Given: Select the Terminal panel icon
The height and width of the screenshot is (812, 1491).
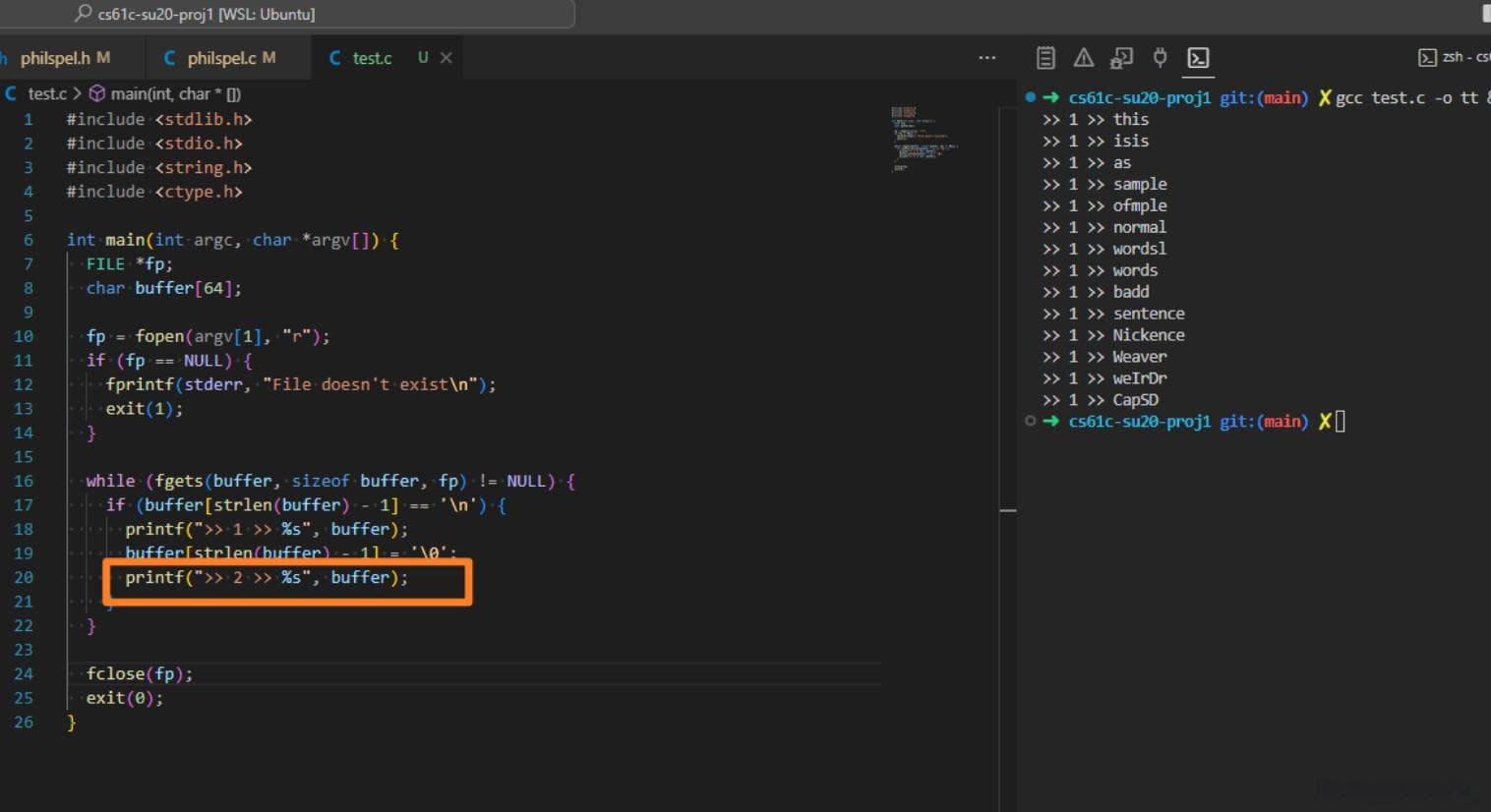Looking at the screenshot, I should pyautogui.click(x=1197, y=58).
